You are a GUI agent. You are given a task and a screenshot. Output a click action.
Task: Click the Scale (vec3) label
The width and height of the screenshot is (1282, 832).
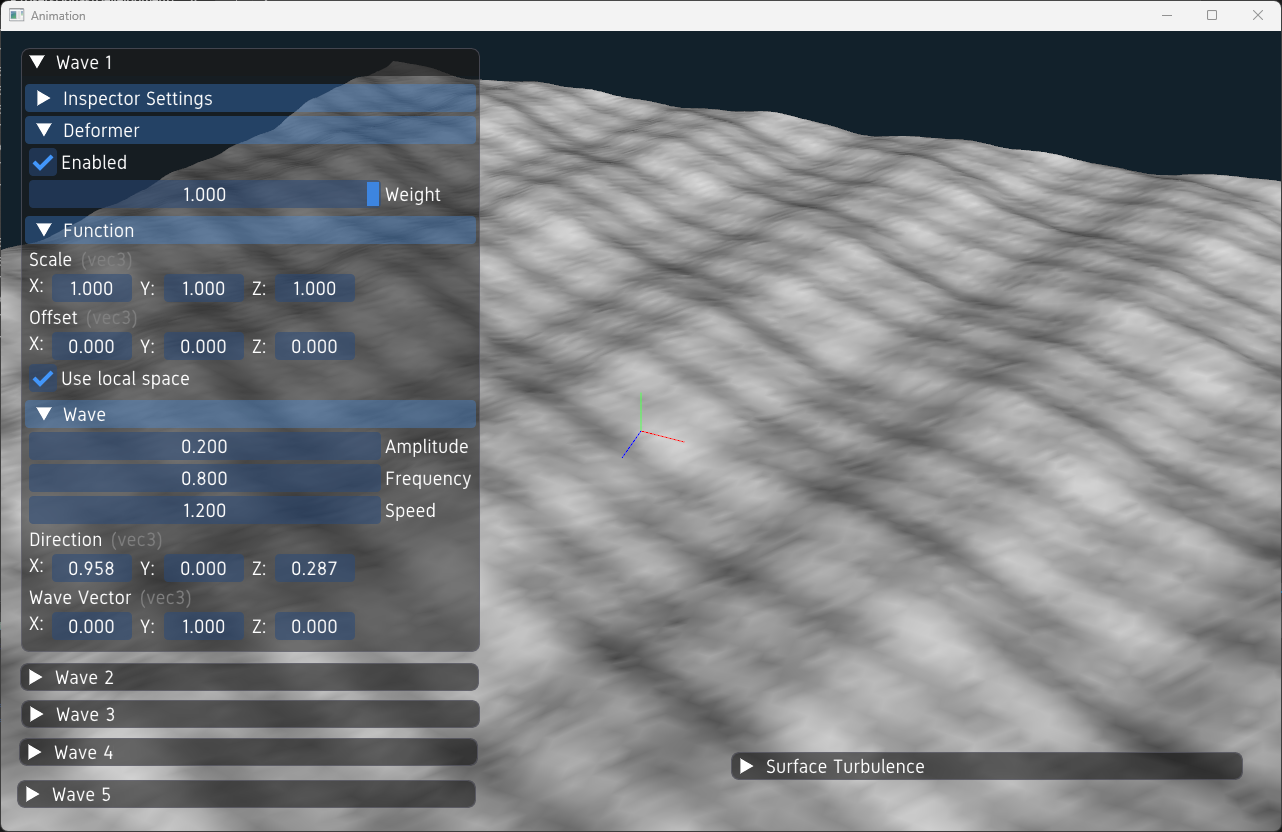click(x=81, y=259)
